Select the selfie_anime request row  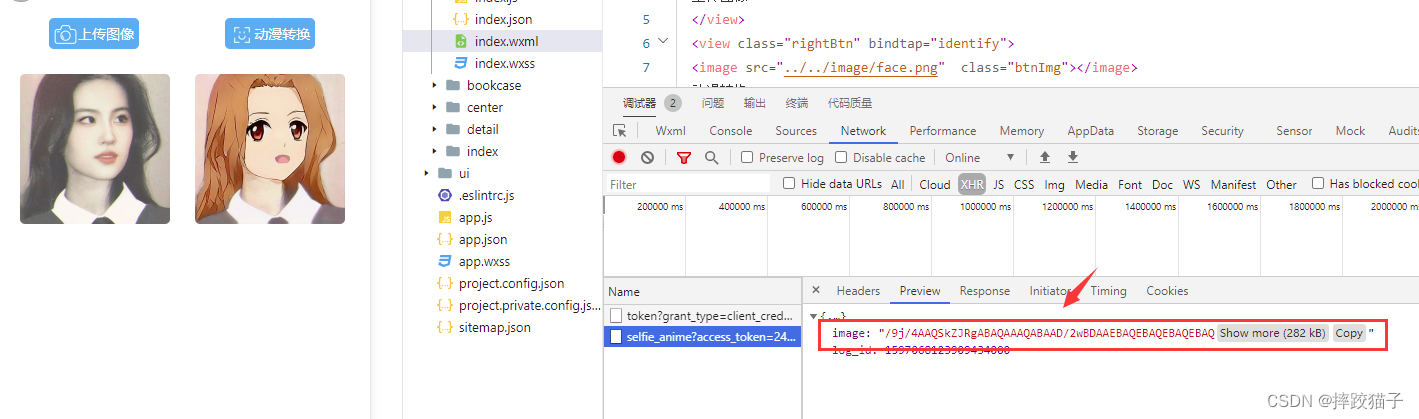702,337
